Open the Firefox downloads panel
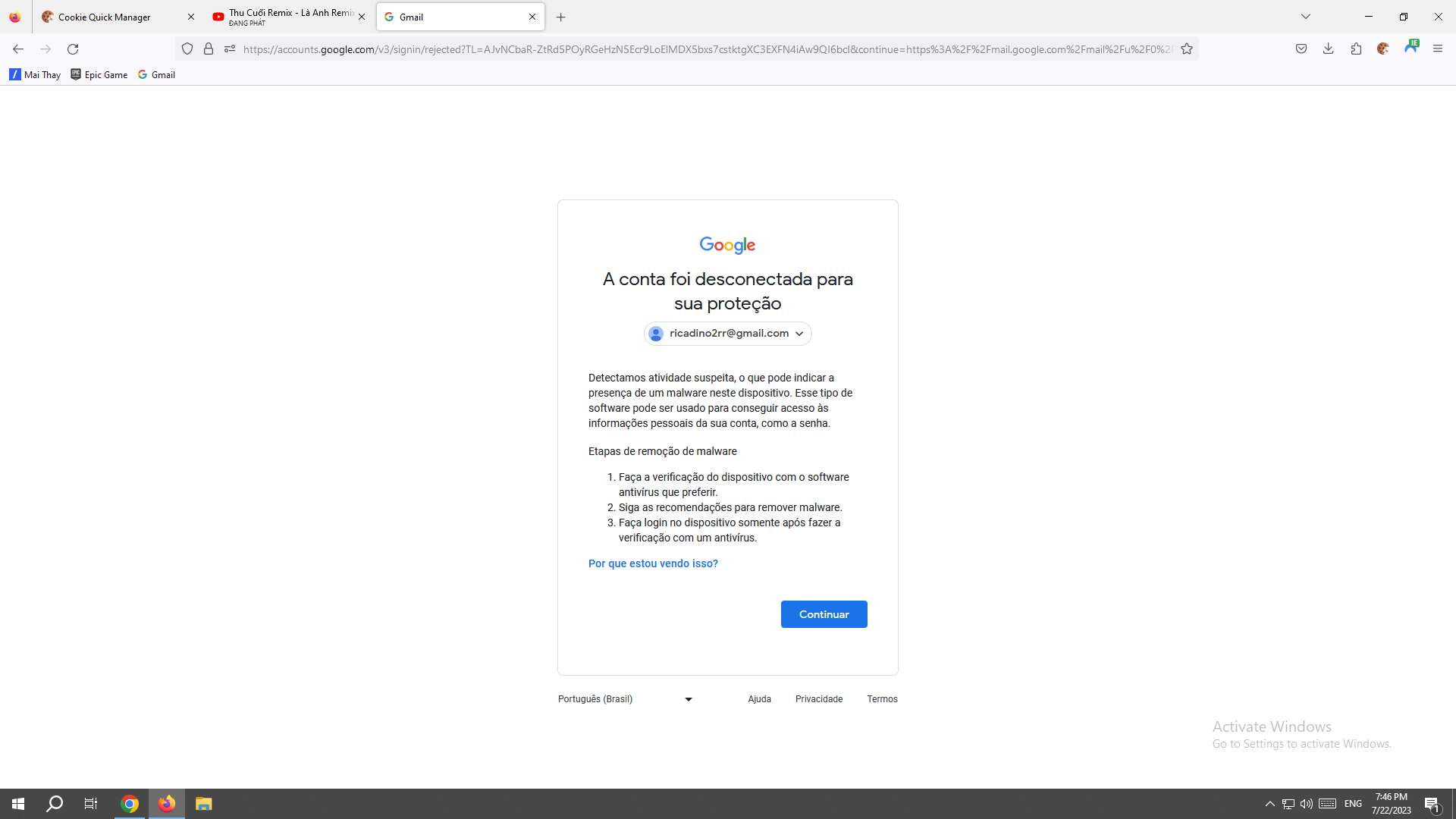 point(1329,49)
